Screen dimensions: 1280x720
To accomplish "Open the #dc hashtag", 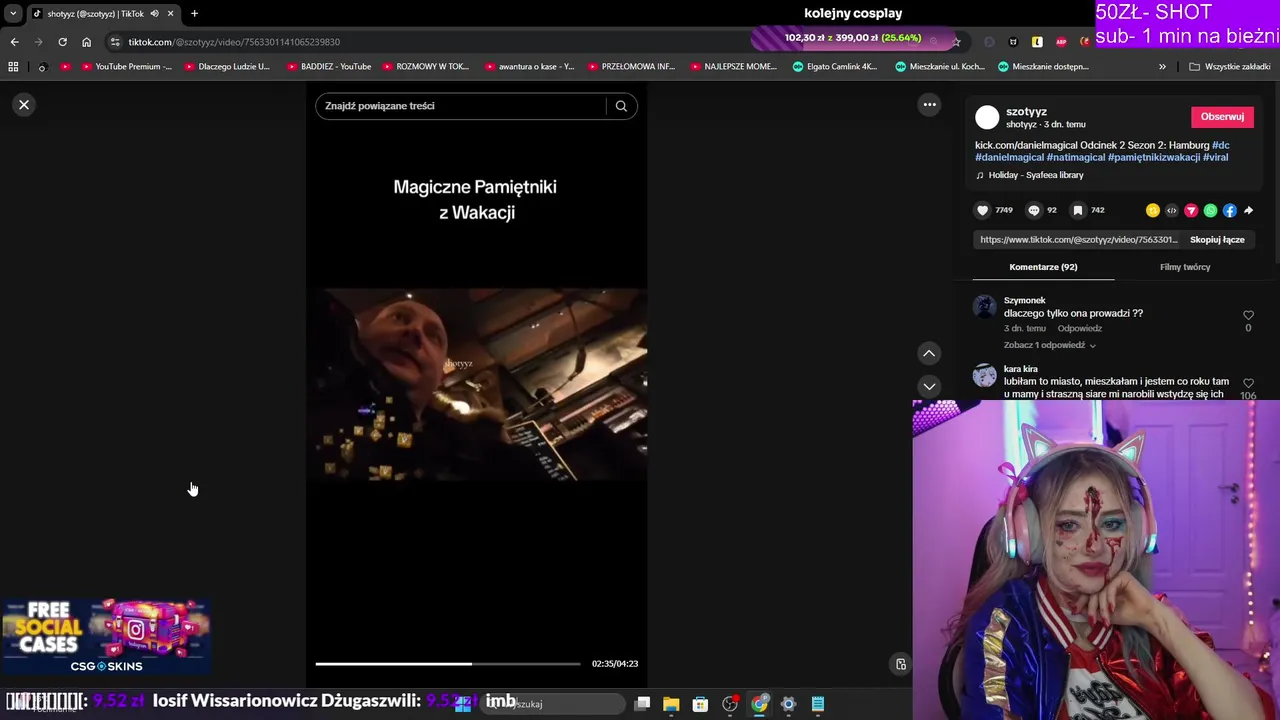I will (1220, 145).
